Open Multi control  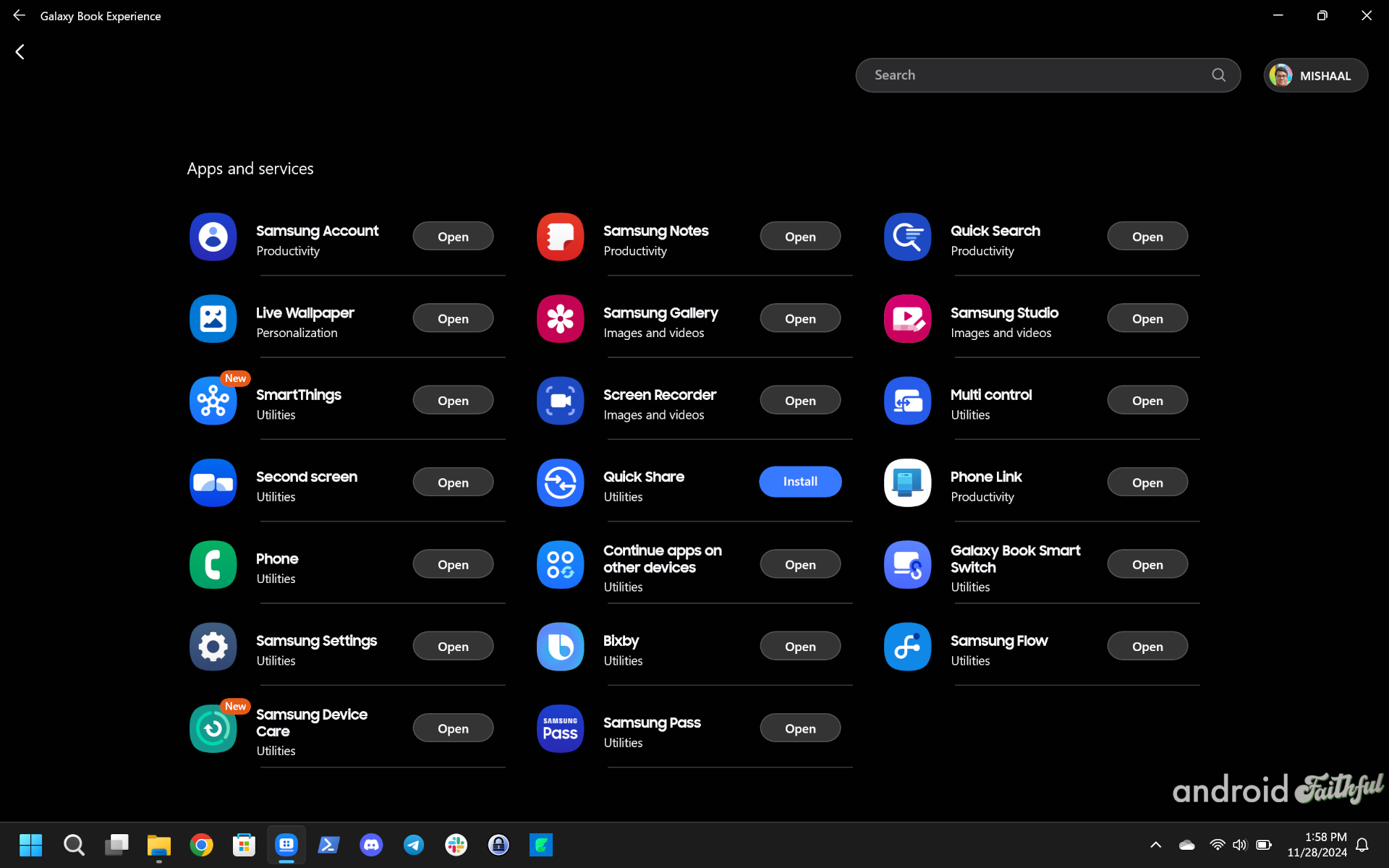click(1147, 400)
